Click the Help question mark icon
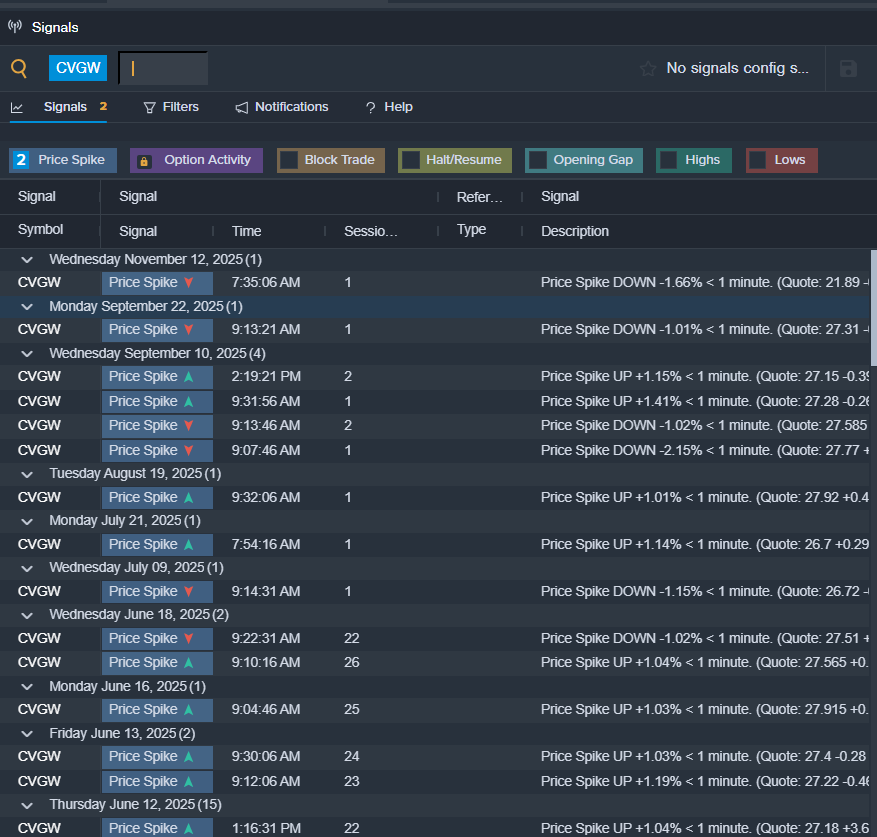Viewport: 877px width, 837px height. click(370, 107)
